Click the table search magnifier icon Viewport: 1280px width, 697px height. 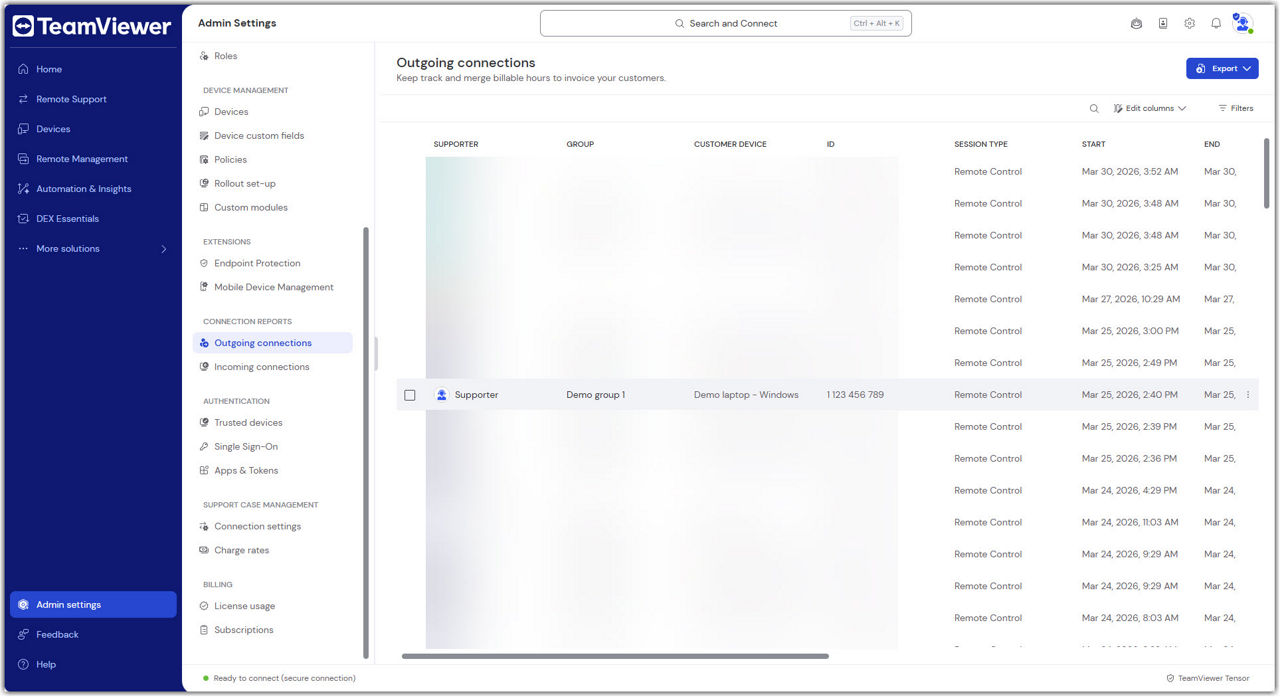[x=1094, y=108]
